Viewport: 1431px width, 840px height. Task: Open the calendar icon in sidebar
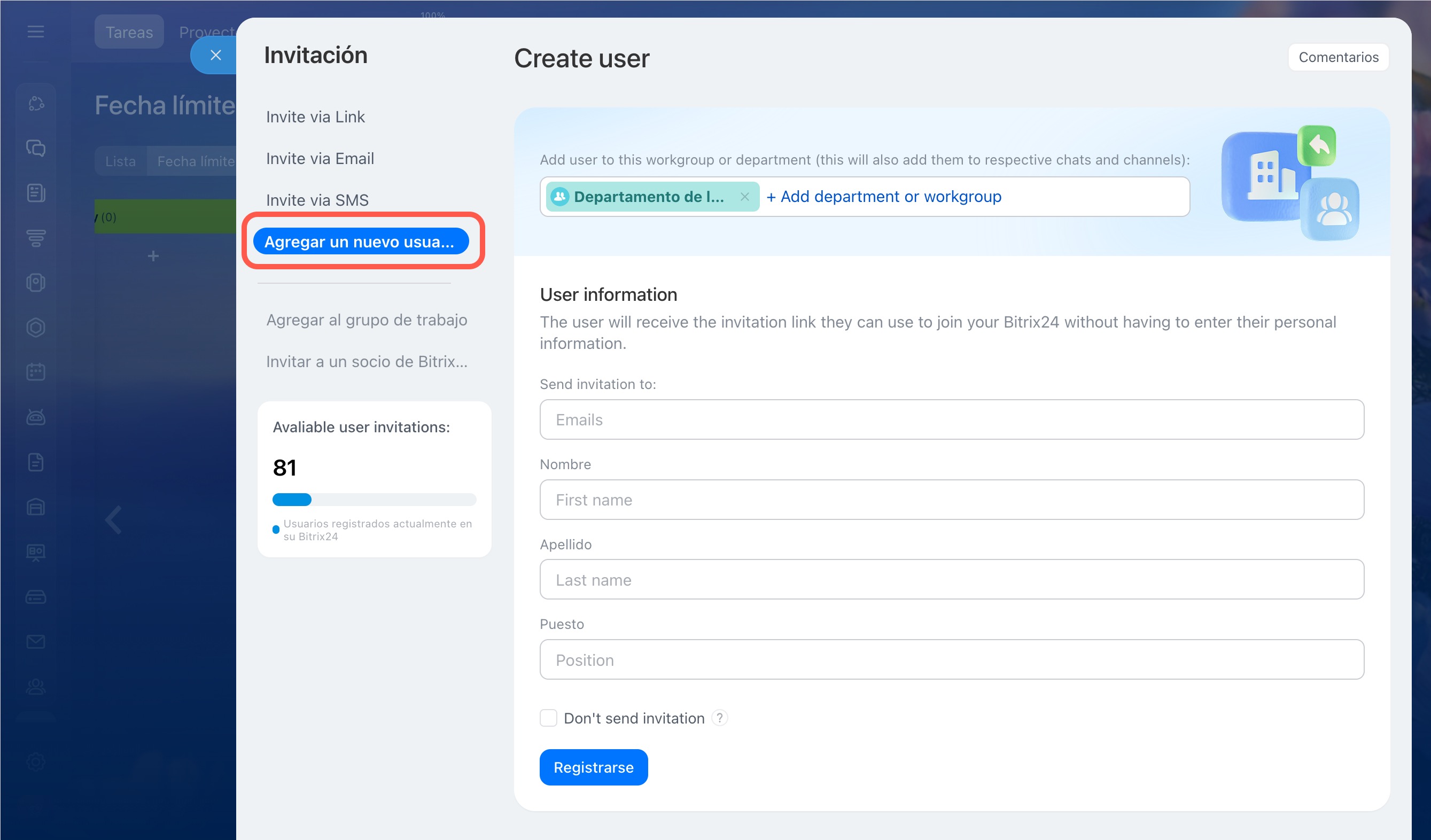tap(36, 372)
